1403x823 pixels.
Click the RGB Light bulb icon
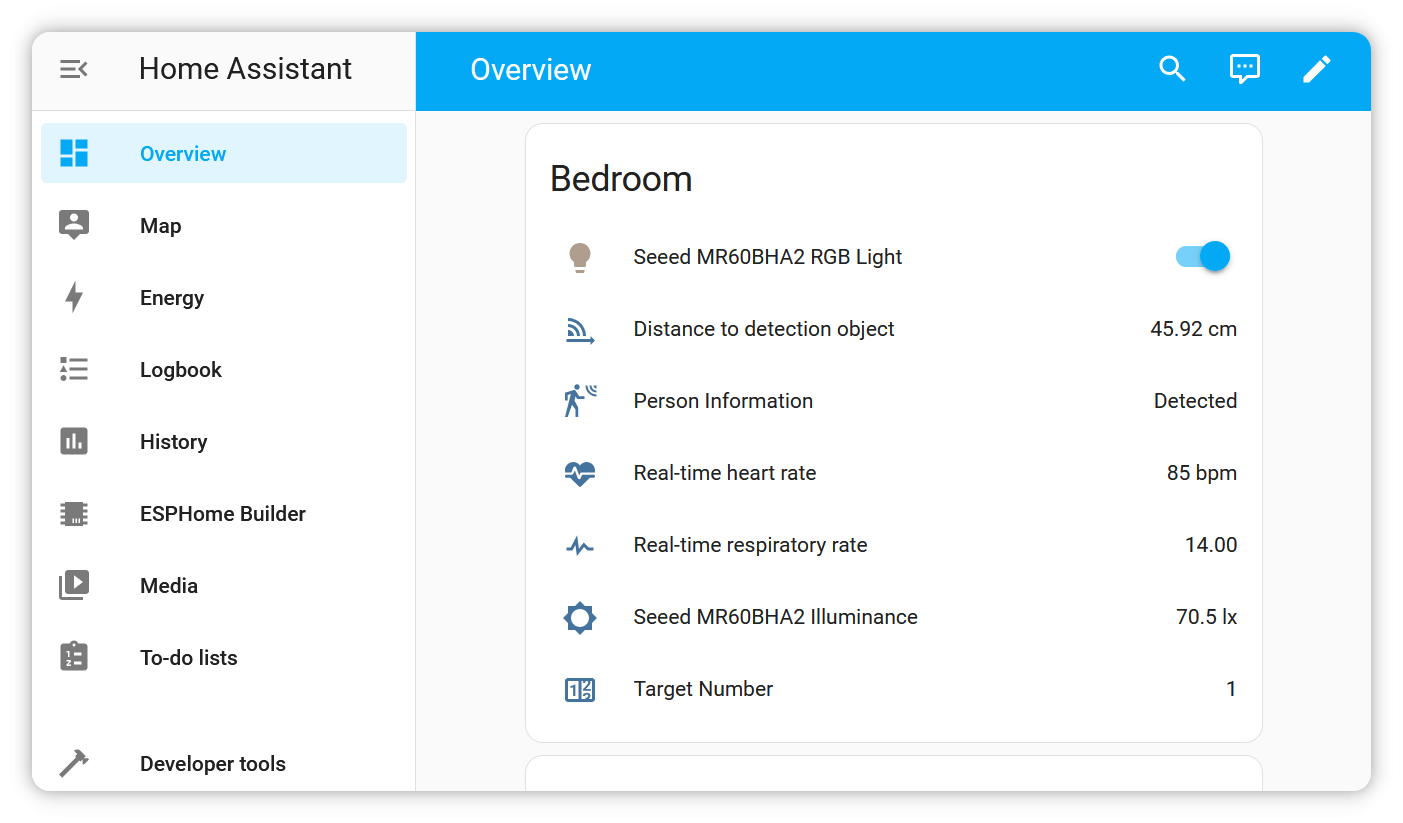point(580,257)
